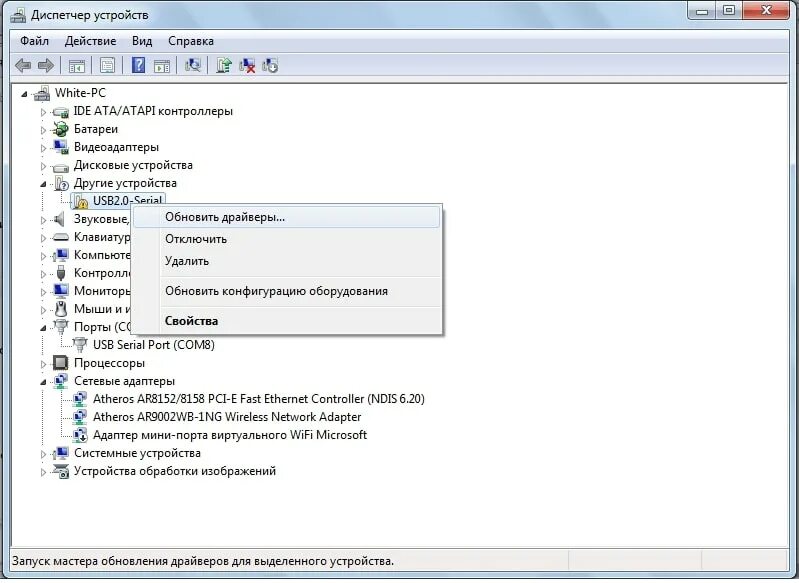Click the Disable device toolbar icon
799x583 pixels.
pos(270,65)
